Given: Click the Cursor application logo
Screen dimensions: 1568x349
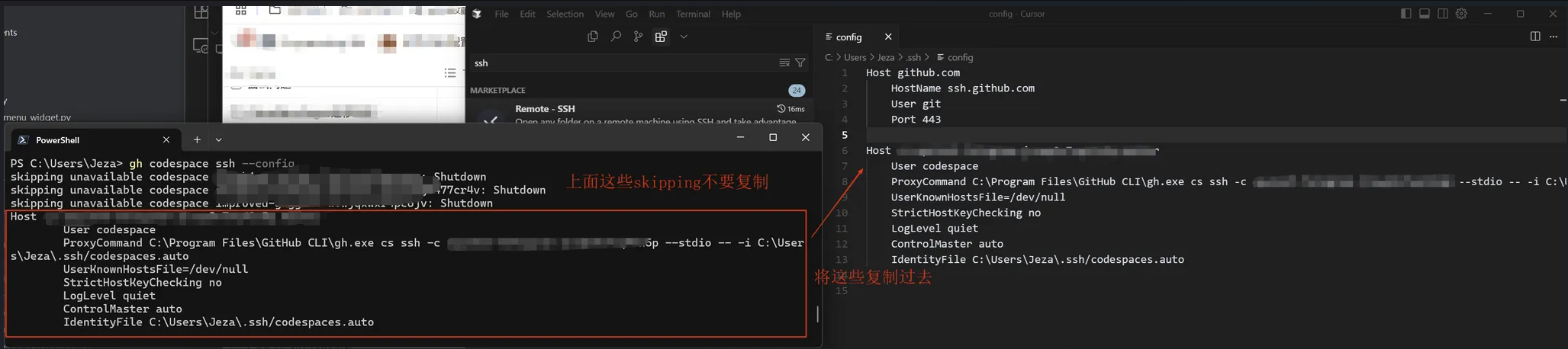Looking at the screenshot, I should tap(477, 14).
